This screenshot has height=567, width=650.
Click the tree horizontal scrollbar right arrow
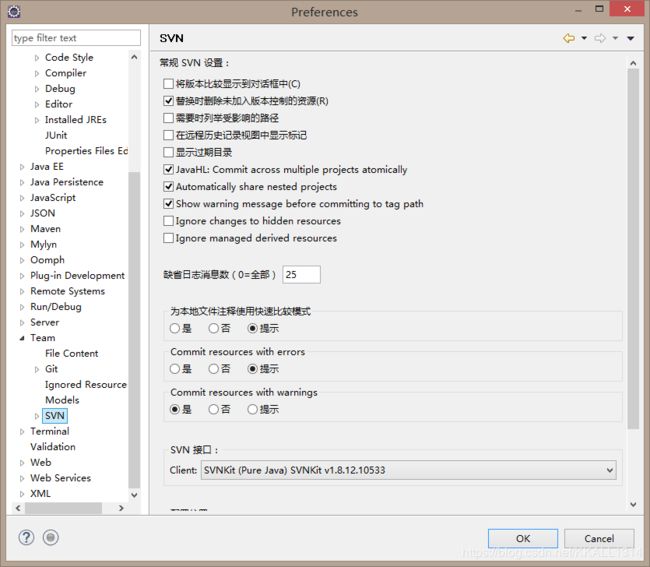pyautogui.click(x=121, y=508)
